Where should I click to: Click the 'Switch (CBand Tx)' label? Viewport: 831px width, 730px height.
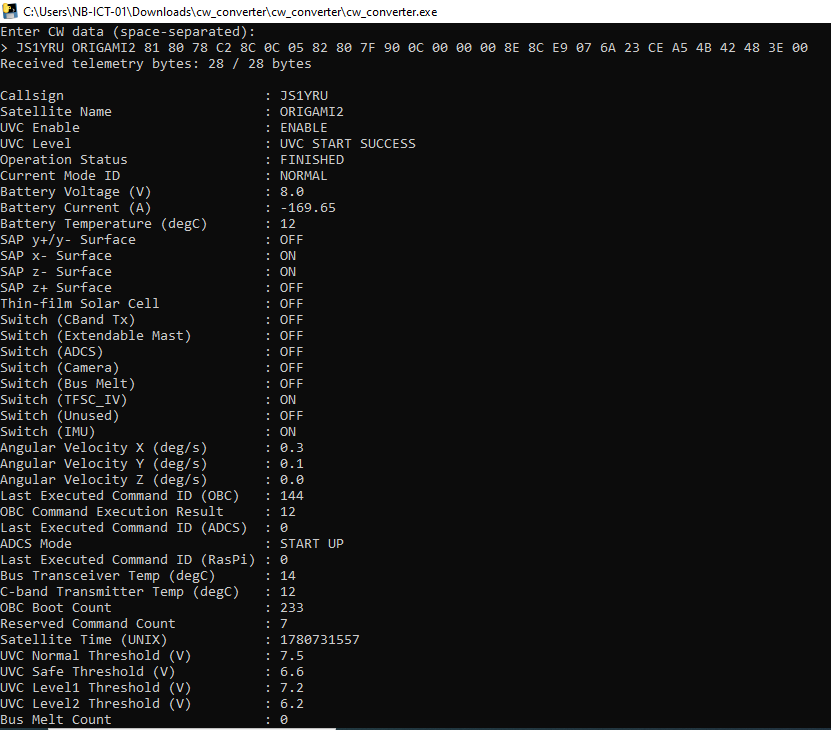tap(68, 320)
